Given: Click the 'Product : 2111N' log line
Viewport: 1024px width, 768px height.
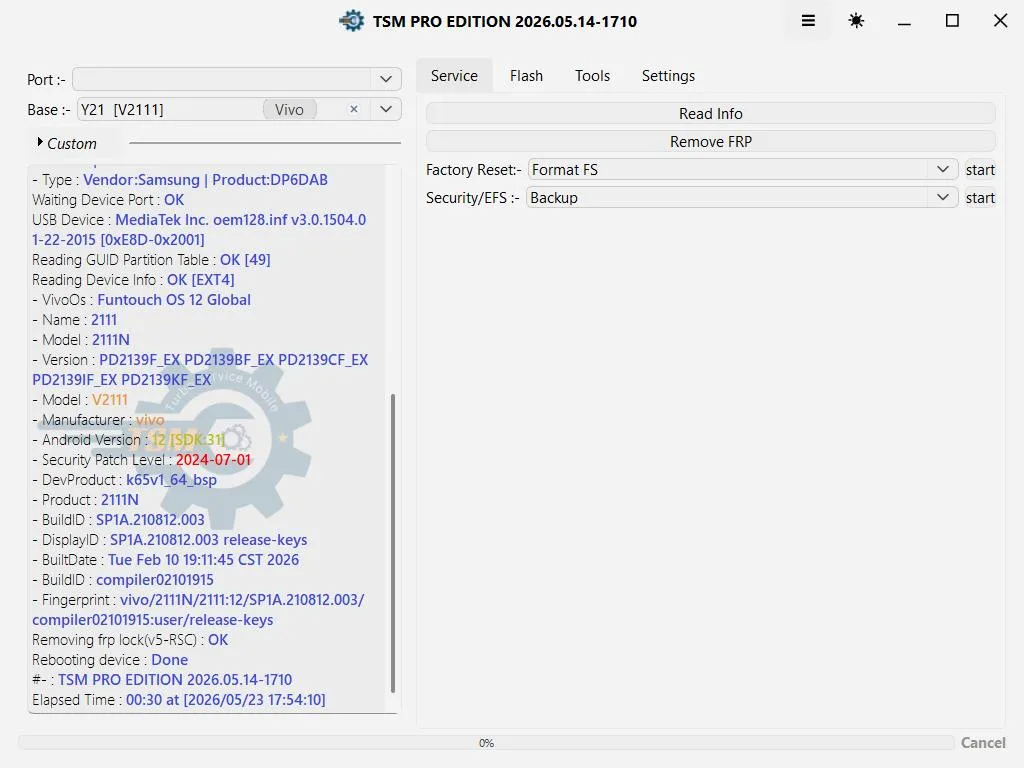Looking at the screenshot, I should tap(86, 500).
